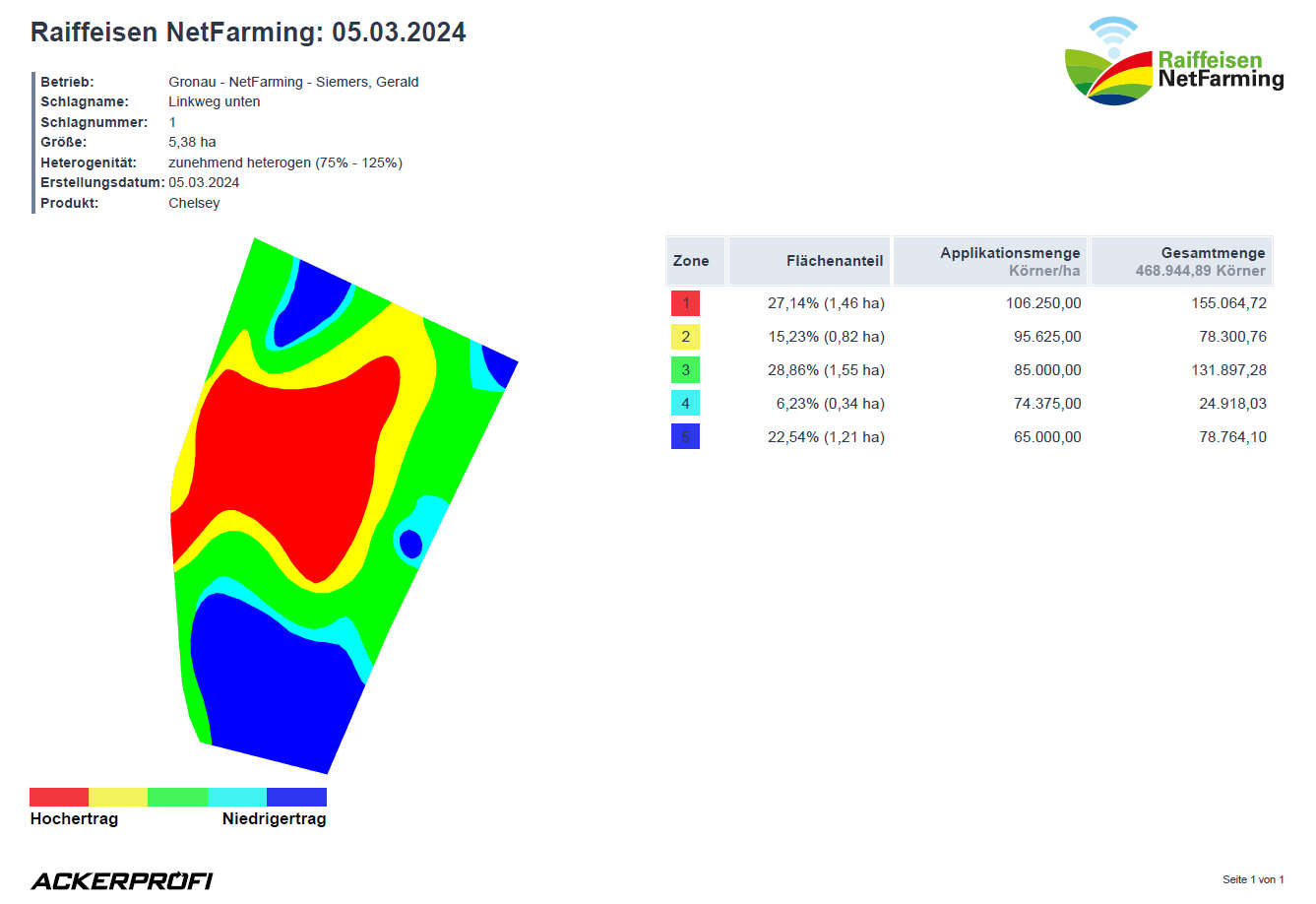Click the Größe value 5,38 ha

coord(192,142)
